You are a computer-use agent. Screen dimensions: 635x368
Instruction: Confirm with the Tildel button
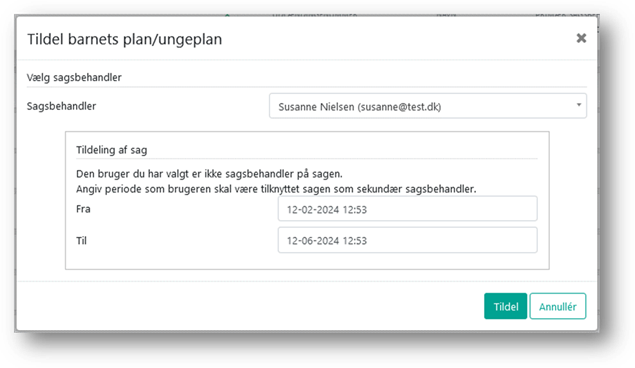click(505, 306)
